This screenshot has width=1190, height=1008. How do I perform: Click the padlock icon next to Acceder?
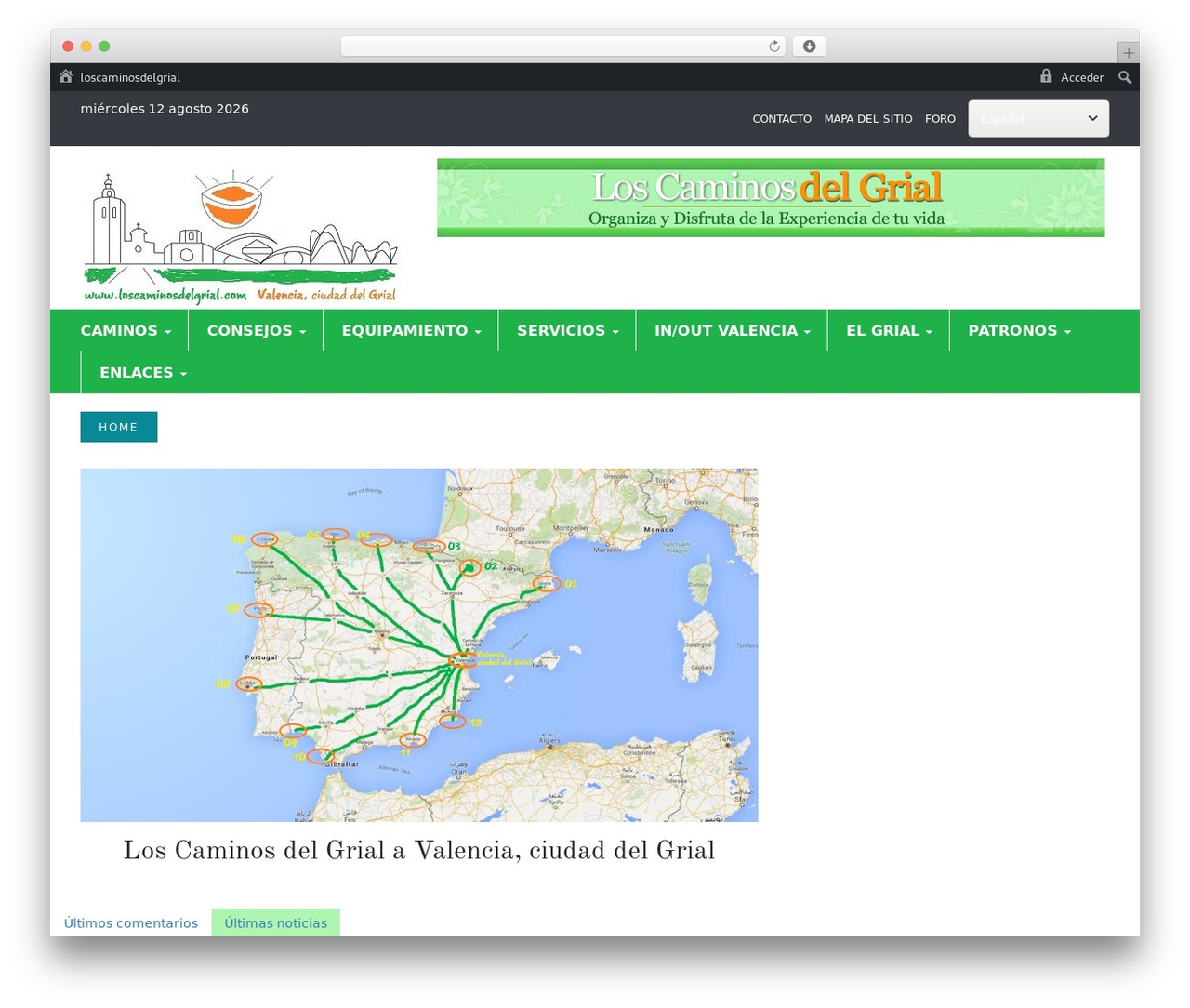[1046, 76]
